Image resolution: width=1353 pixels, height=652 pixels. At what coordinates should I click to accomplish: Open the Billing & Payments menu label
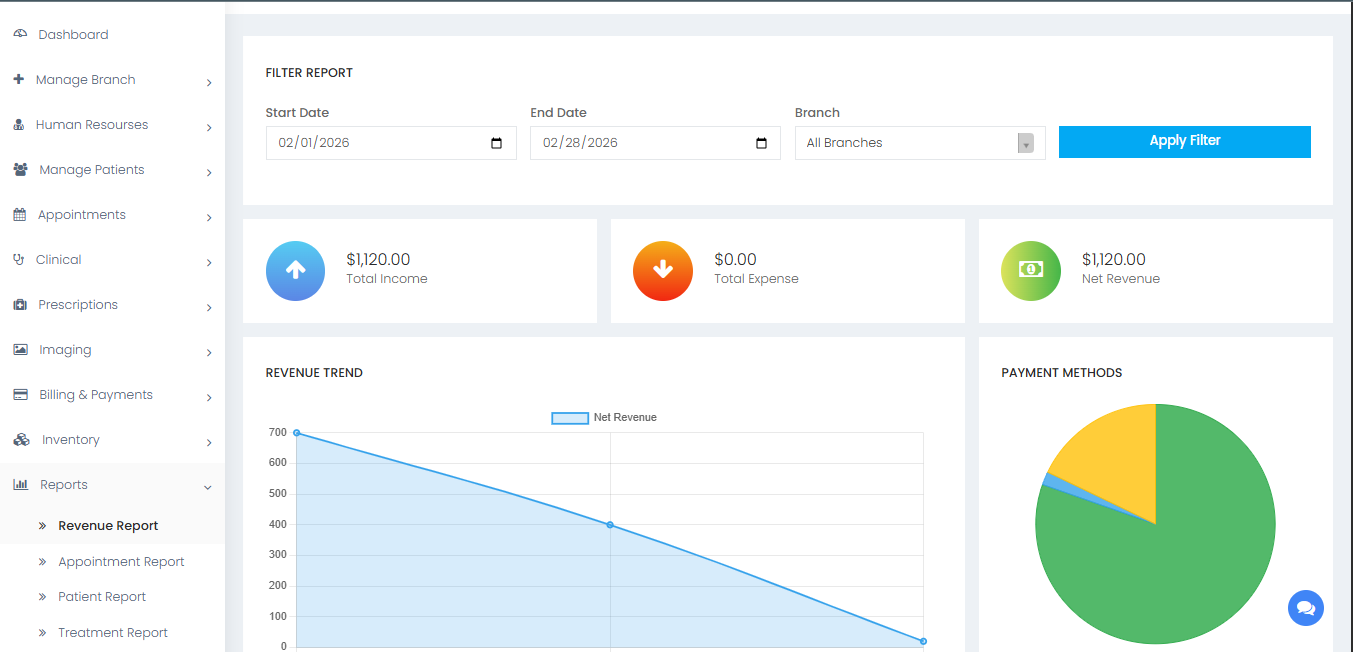click(96, 395)
